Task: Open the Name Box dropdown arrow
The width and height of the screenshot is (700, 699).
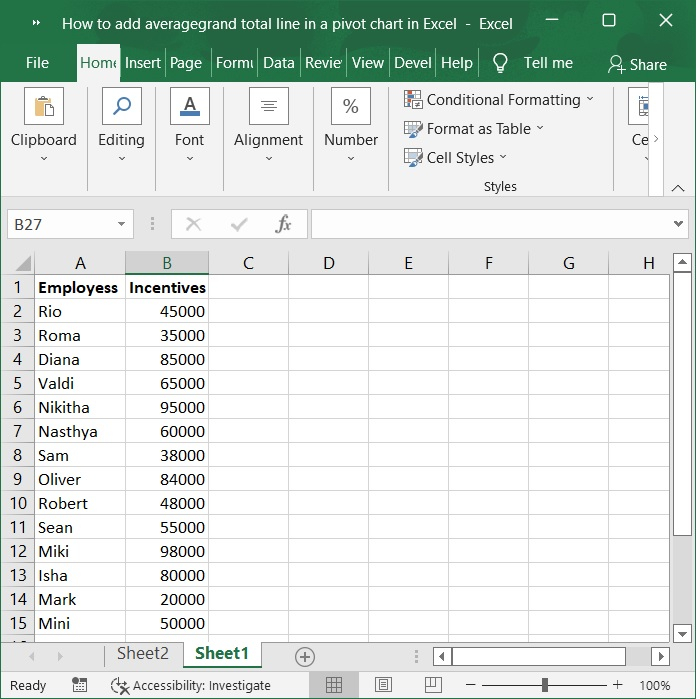Action: [x=121, y=224]
